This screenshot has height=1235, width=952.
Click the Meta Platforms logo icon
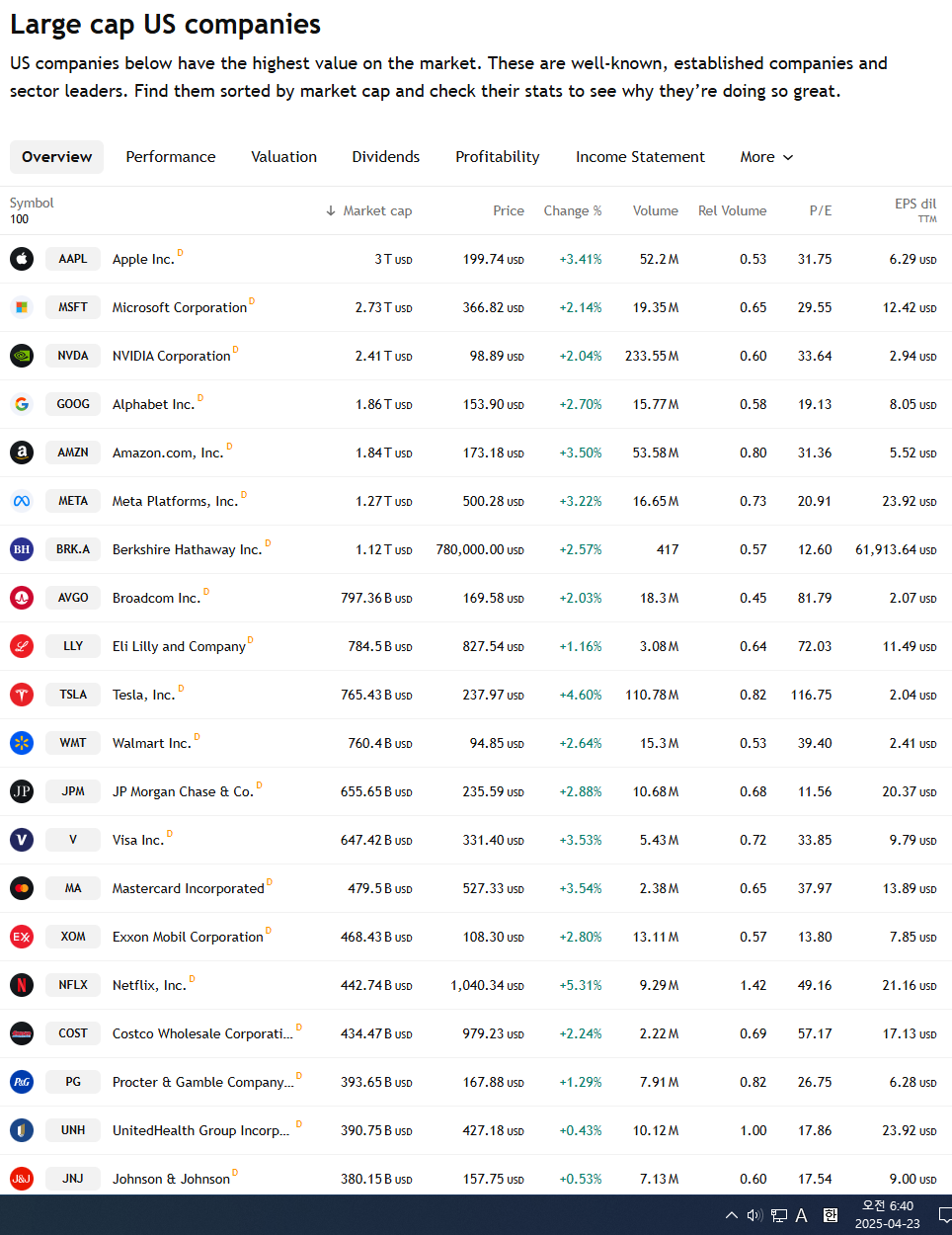tap(22, 501)
